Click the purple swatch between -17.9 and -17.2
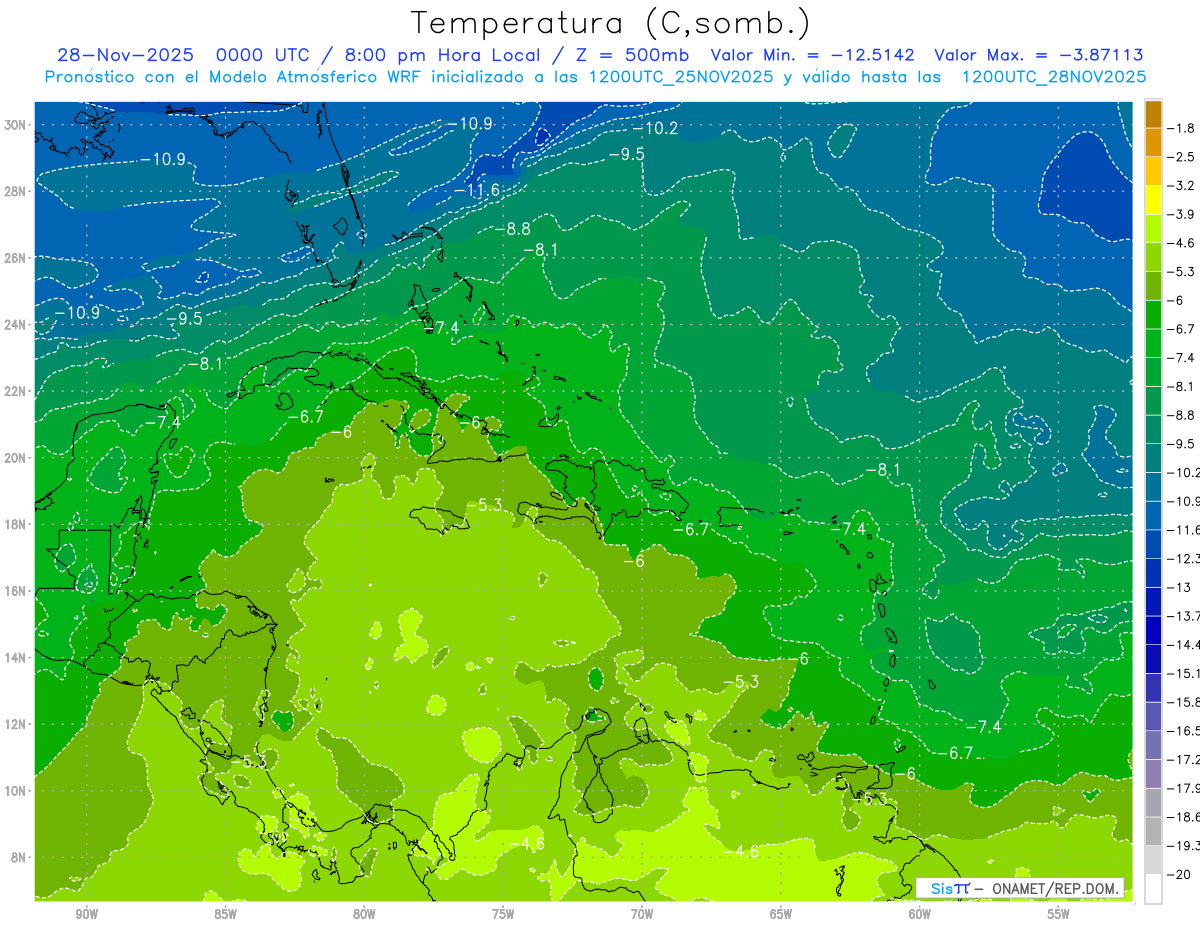1200x927 pixels. 1153,775
